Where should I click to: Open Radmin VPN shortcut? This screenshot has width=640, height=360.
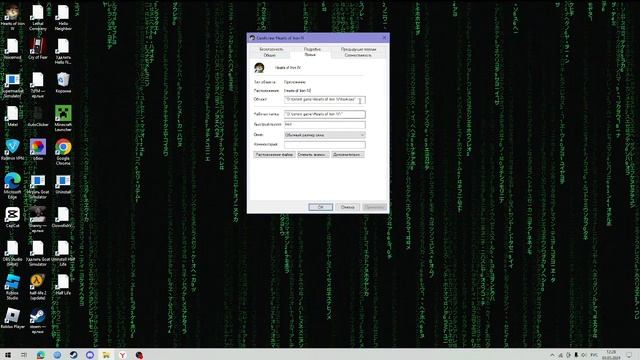click(x=12, y=149)
